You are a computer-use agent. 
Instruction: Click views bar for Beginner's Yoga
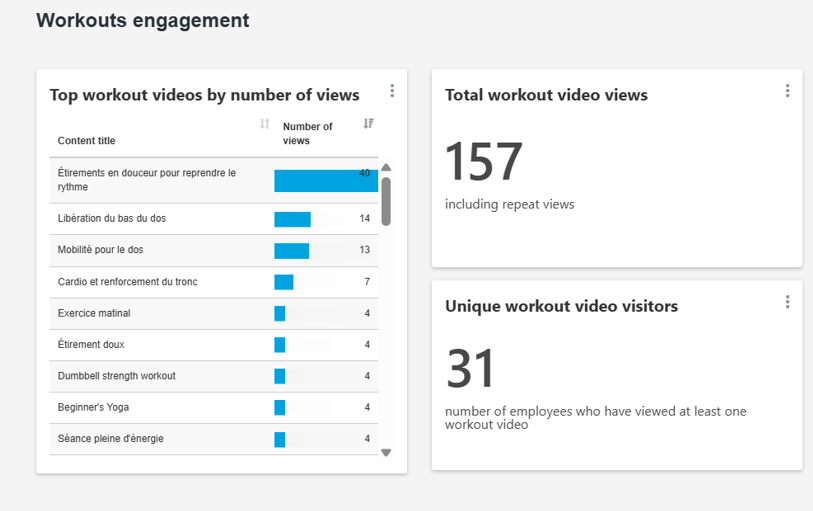pos(279,407)
